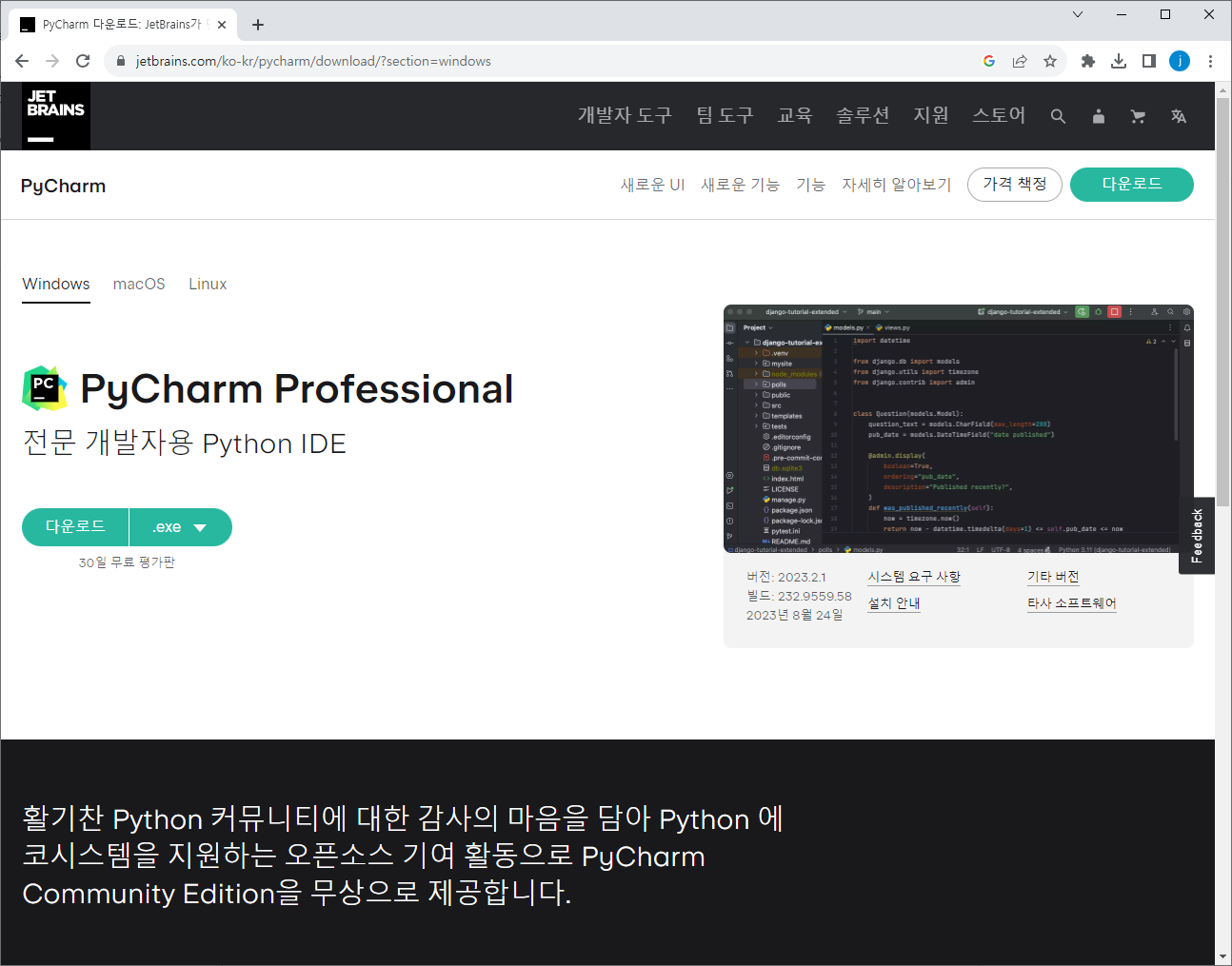Screen dimensions: 1232x966
Task: Click the 기능 link
Action: (811, 185)
